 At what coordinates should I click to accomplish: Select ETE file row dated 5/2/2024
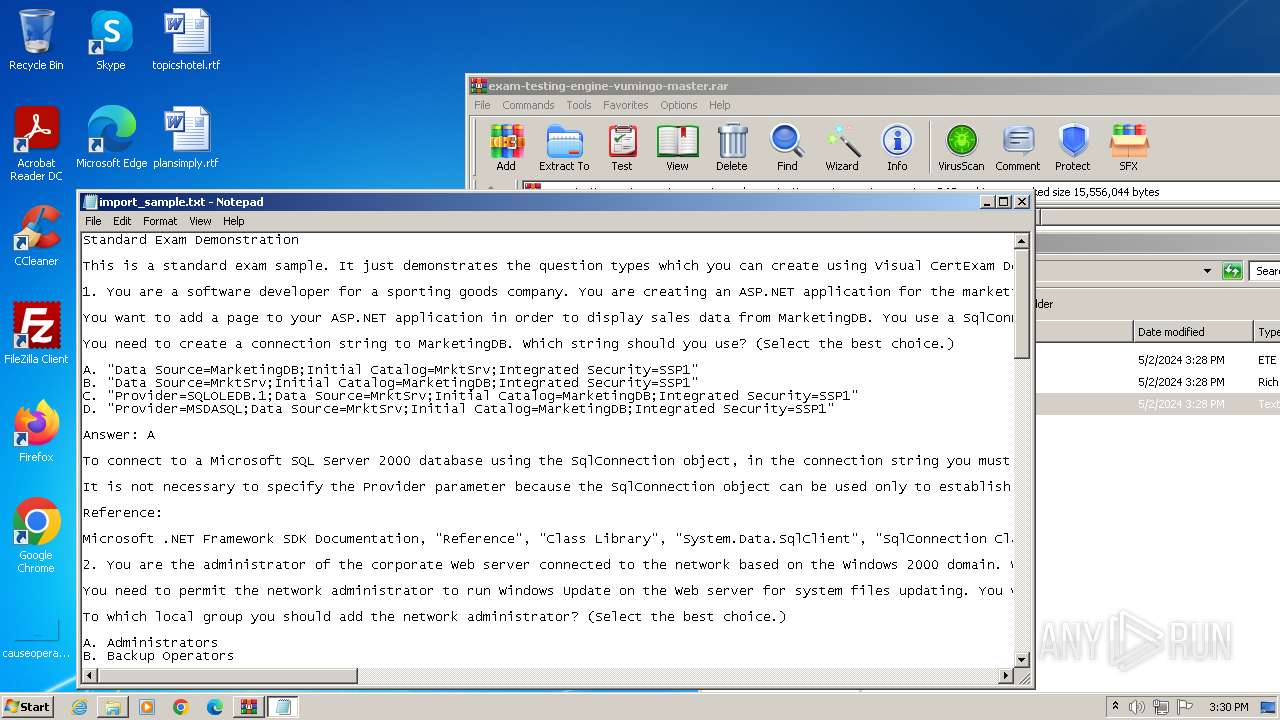(x=1157, y=360)
